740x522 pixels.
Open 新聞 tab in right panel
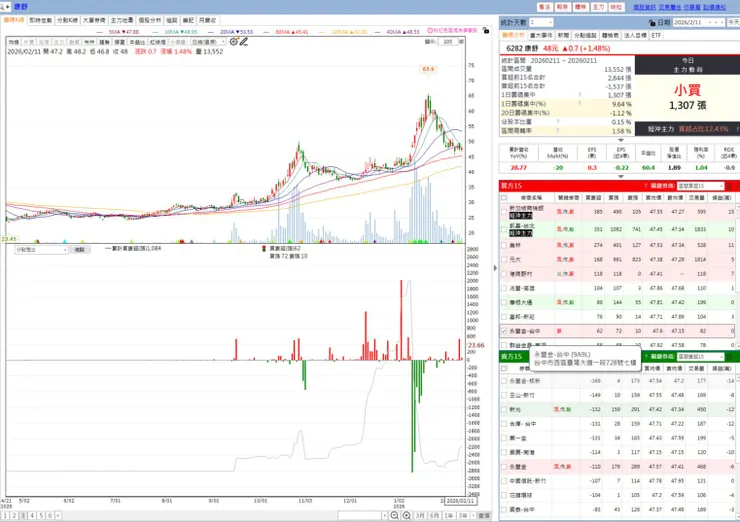563,35
